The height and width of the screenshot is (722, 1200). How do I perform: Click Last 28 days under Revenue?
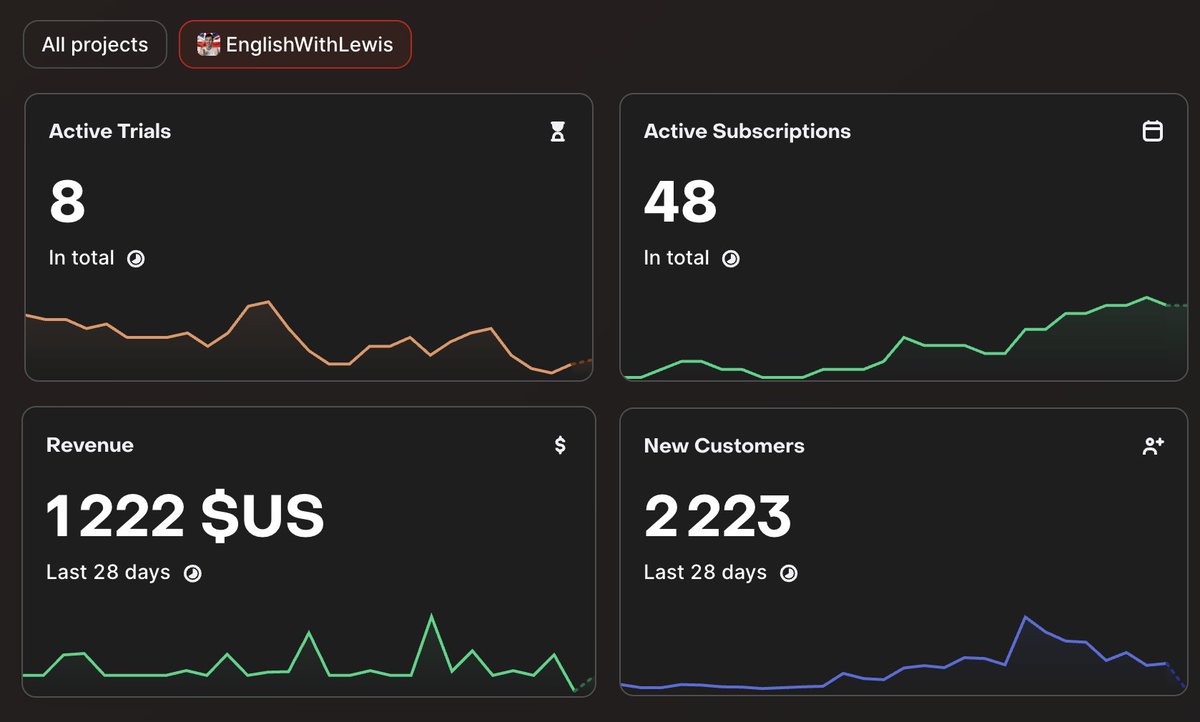pos(108,573)
